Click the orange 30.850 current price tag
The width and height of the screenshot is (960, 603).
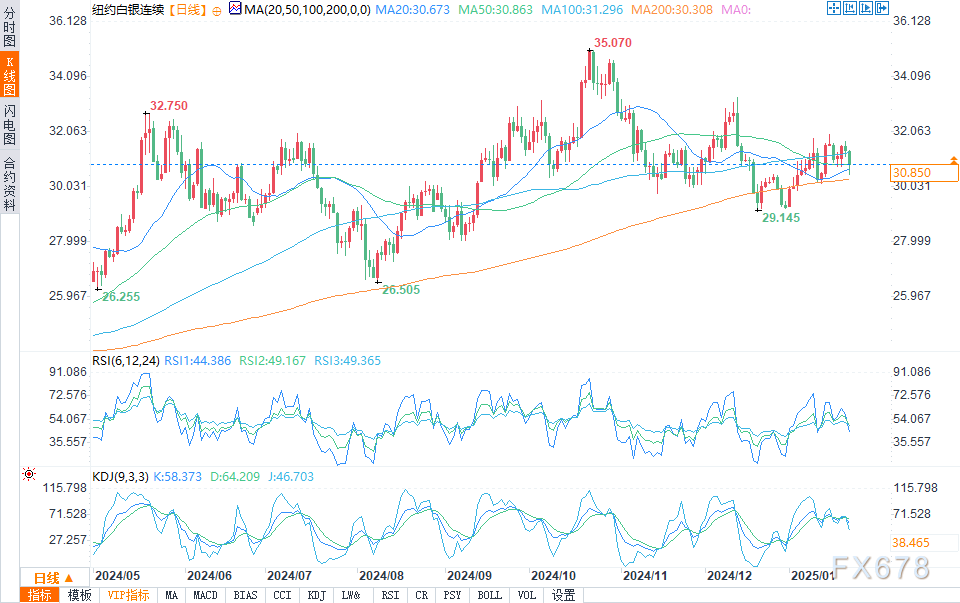coord(924,173)
